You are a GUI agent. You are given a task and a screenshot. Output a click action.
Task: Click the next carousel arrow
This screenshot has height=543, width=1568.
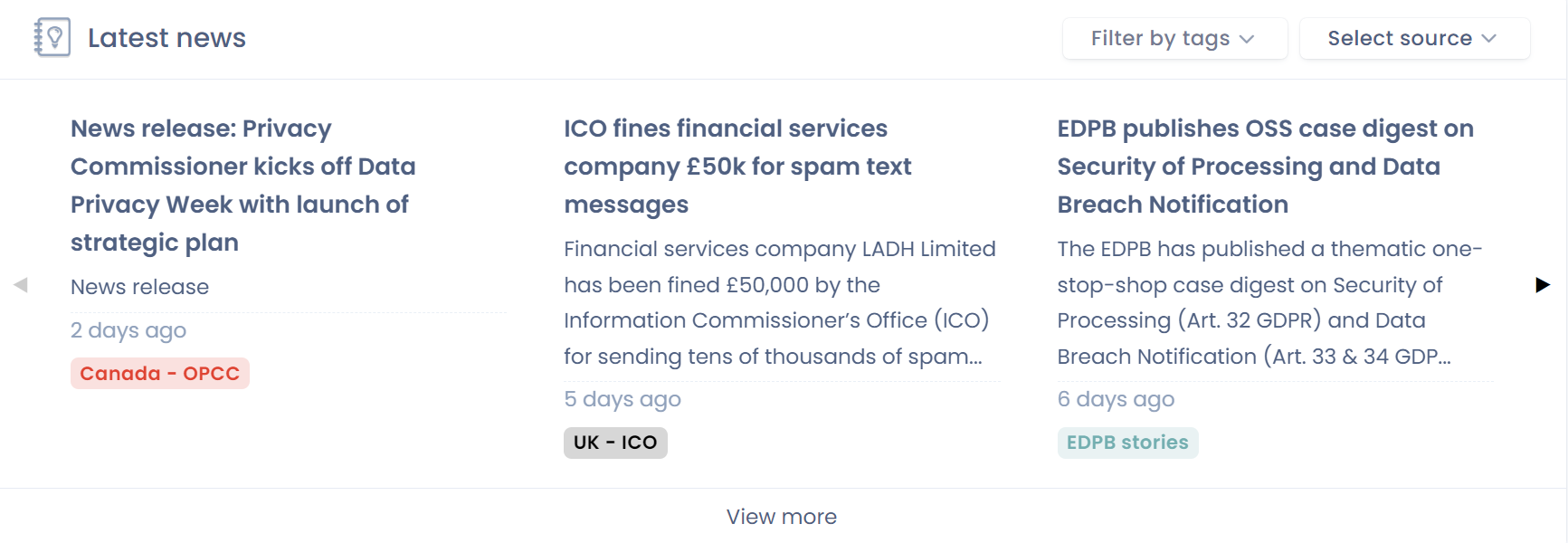coord(1543,285)
